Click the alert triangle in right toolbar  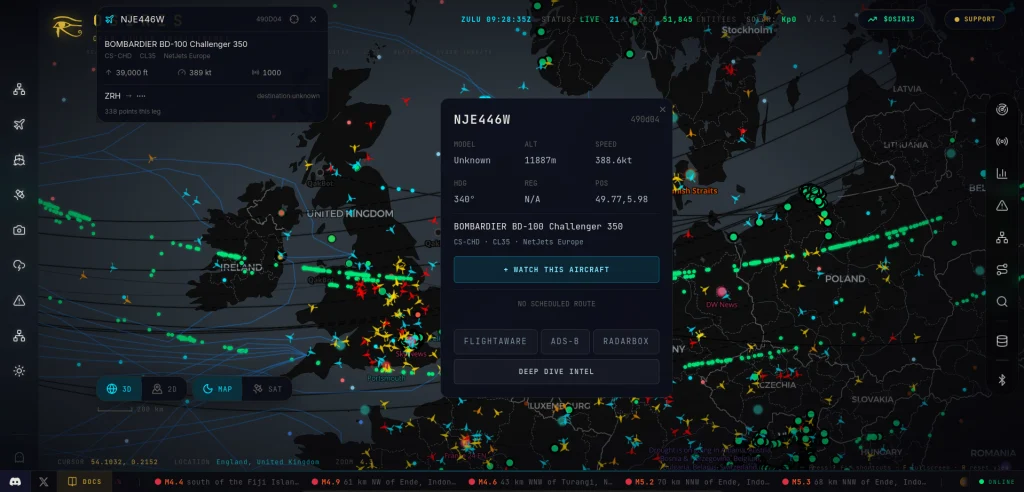point(1002,206)
